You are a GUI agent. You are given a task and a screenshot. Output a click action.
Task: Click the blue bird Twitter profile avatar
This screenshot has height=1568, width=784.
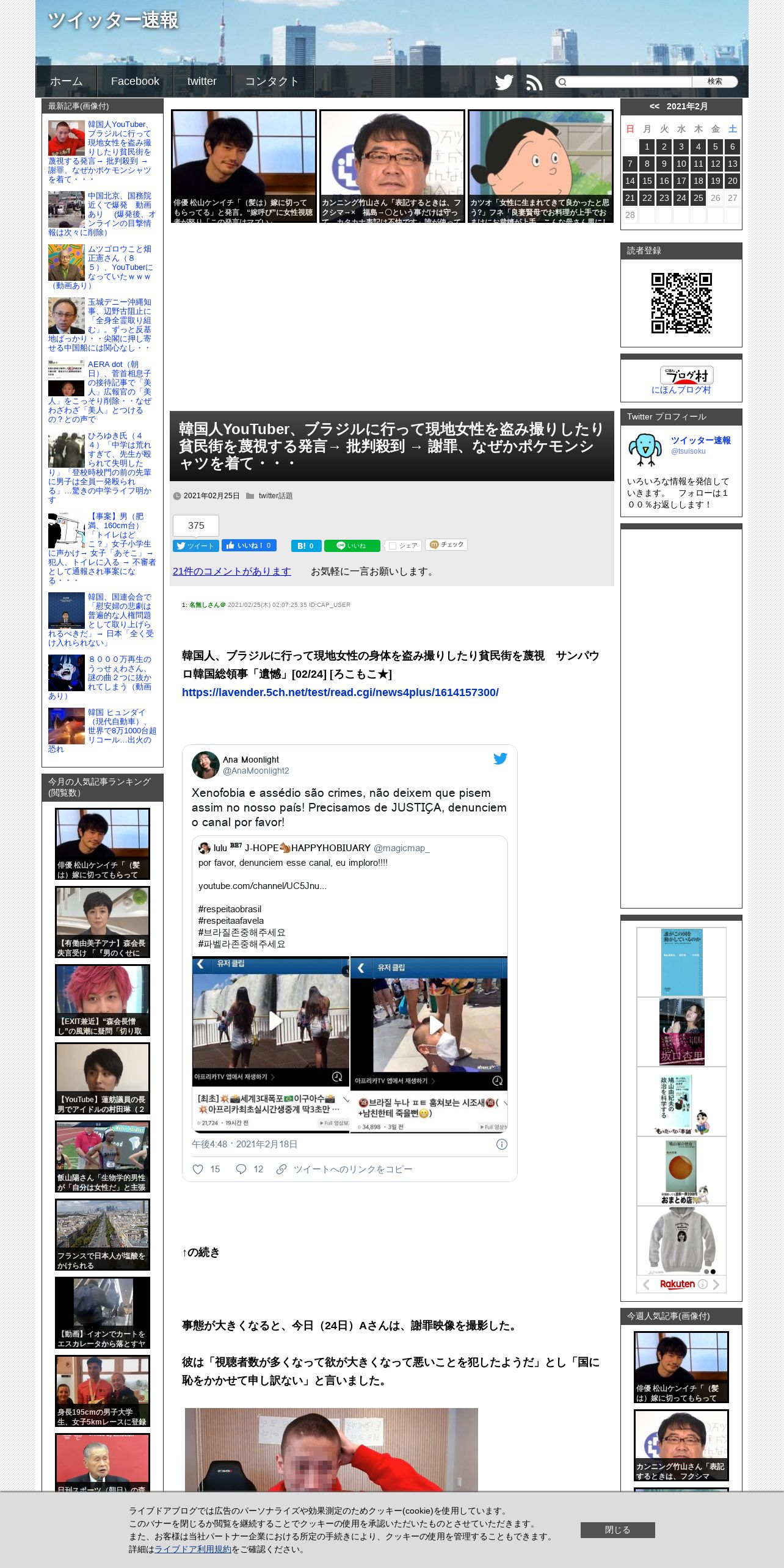click(645, 449)
